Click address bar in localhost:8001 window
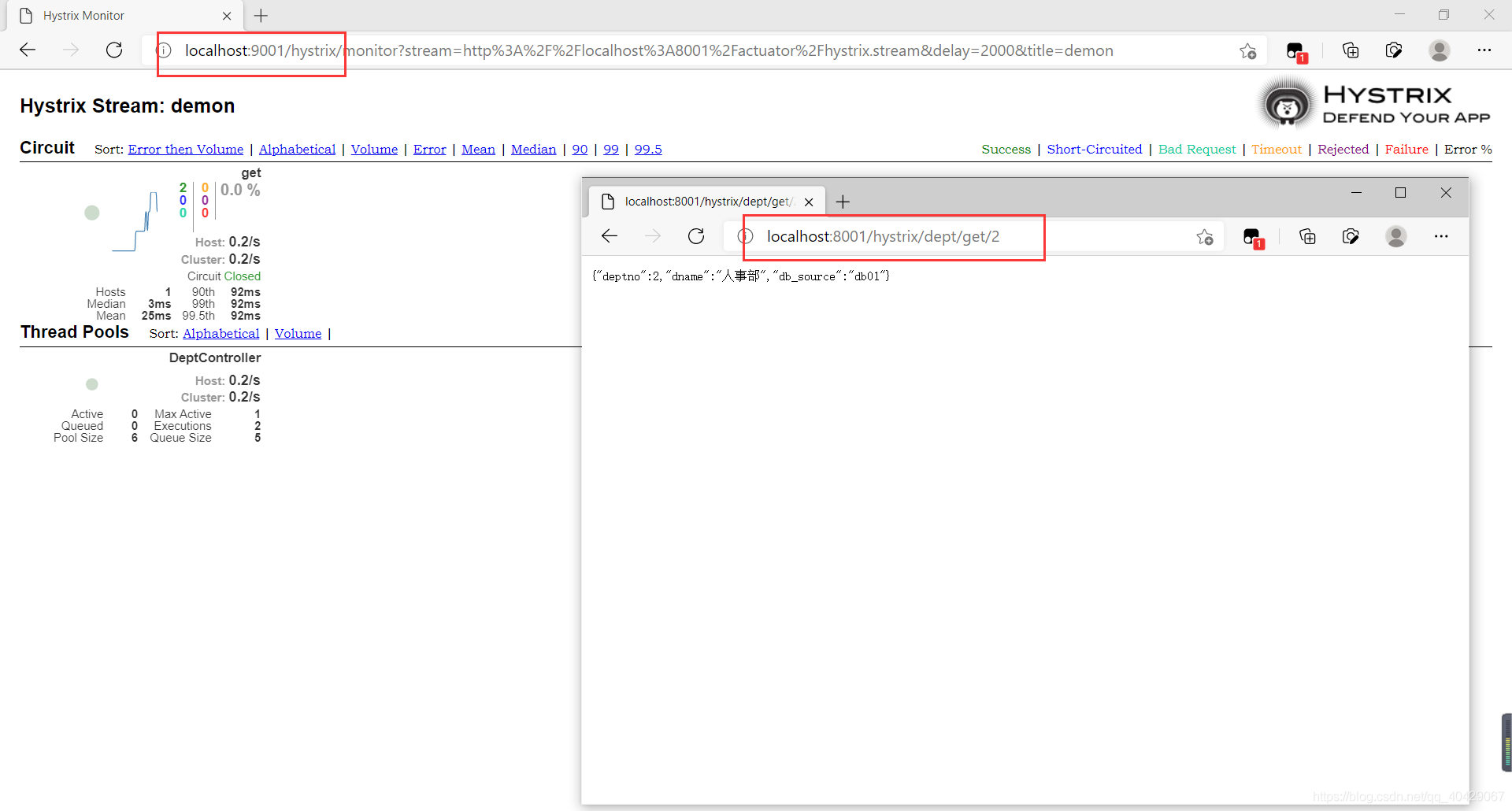 [973, 236]
